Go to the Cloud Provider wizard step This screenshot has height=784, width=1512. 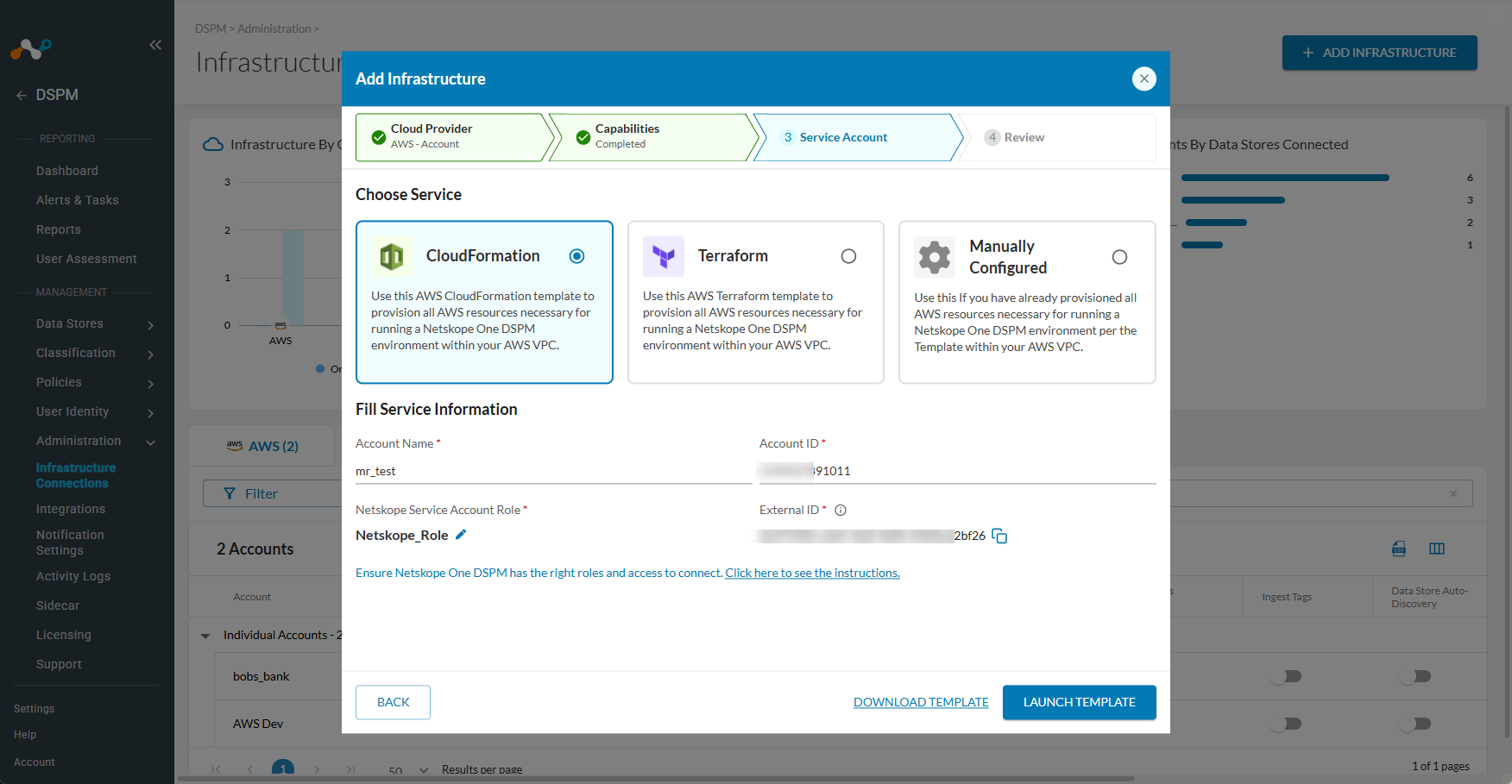(x=449, y=137)
